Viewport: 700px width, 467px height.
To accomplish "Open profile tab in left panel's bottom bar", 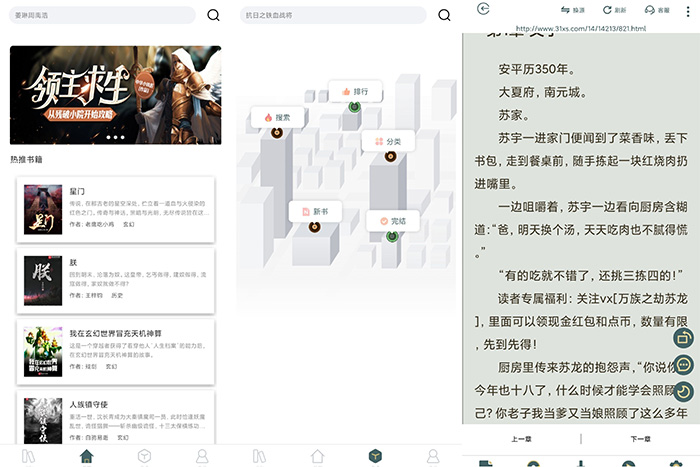I will coord(202,456).
